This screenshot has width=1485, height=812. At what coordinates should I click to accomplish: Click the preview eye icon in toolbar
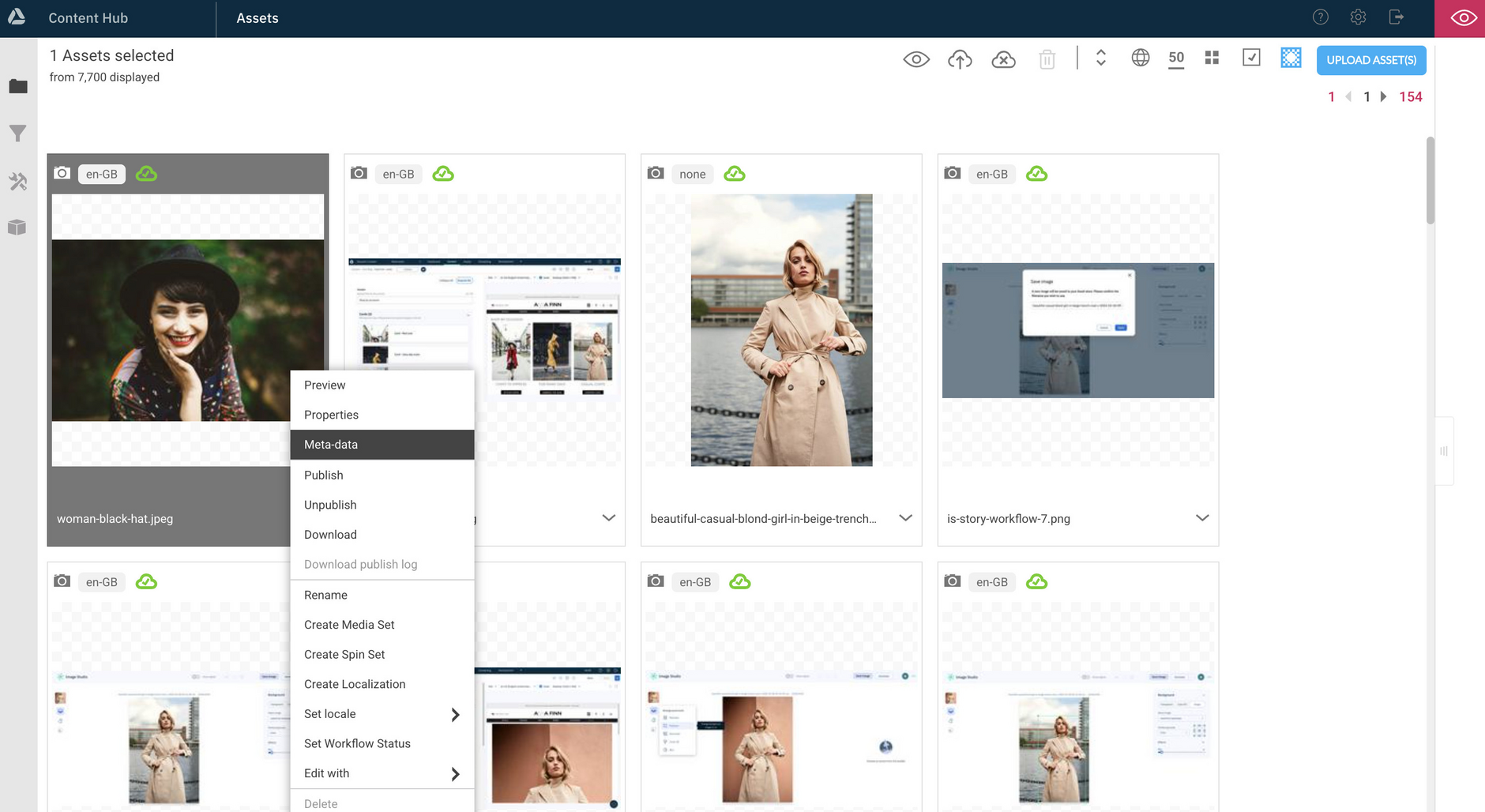pos(916,59)
